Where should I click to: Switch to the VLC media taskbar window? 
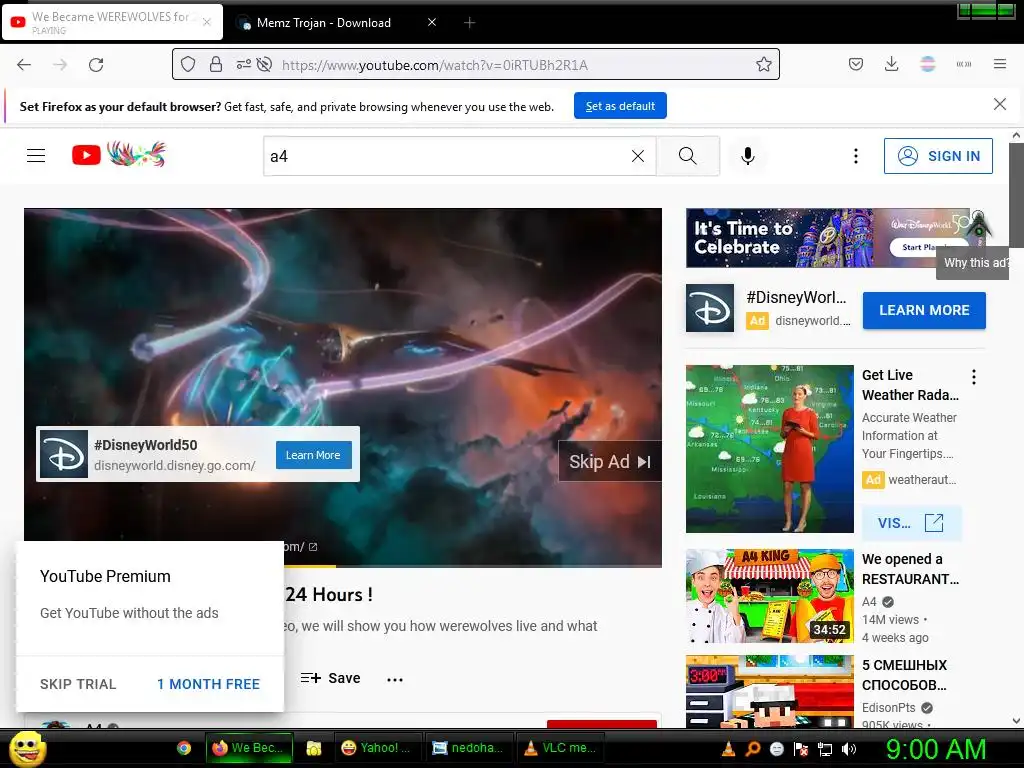pos(561,748)
